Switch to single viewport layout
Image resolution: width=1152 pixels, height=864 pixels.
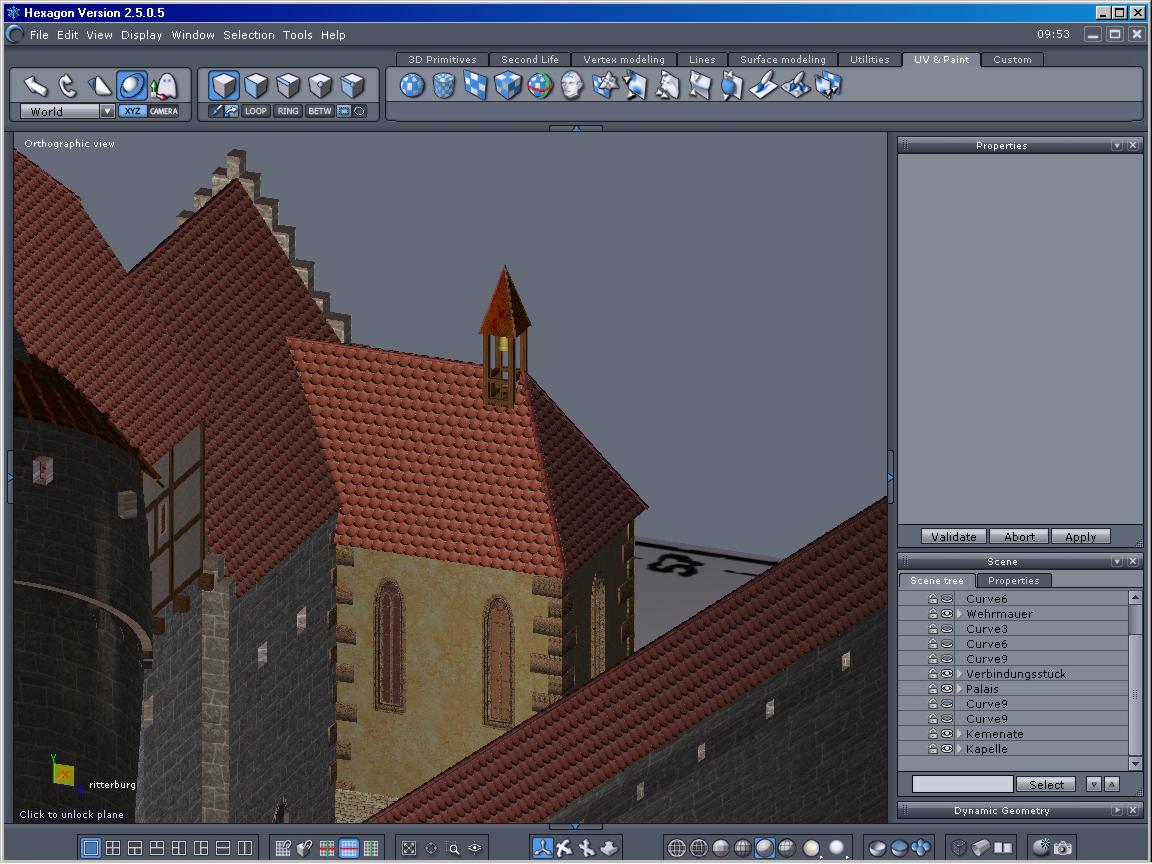point(90,849)
